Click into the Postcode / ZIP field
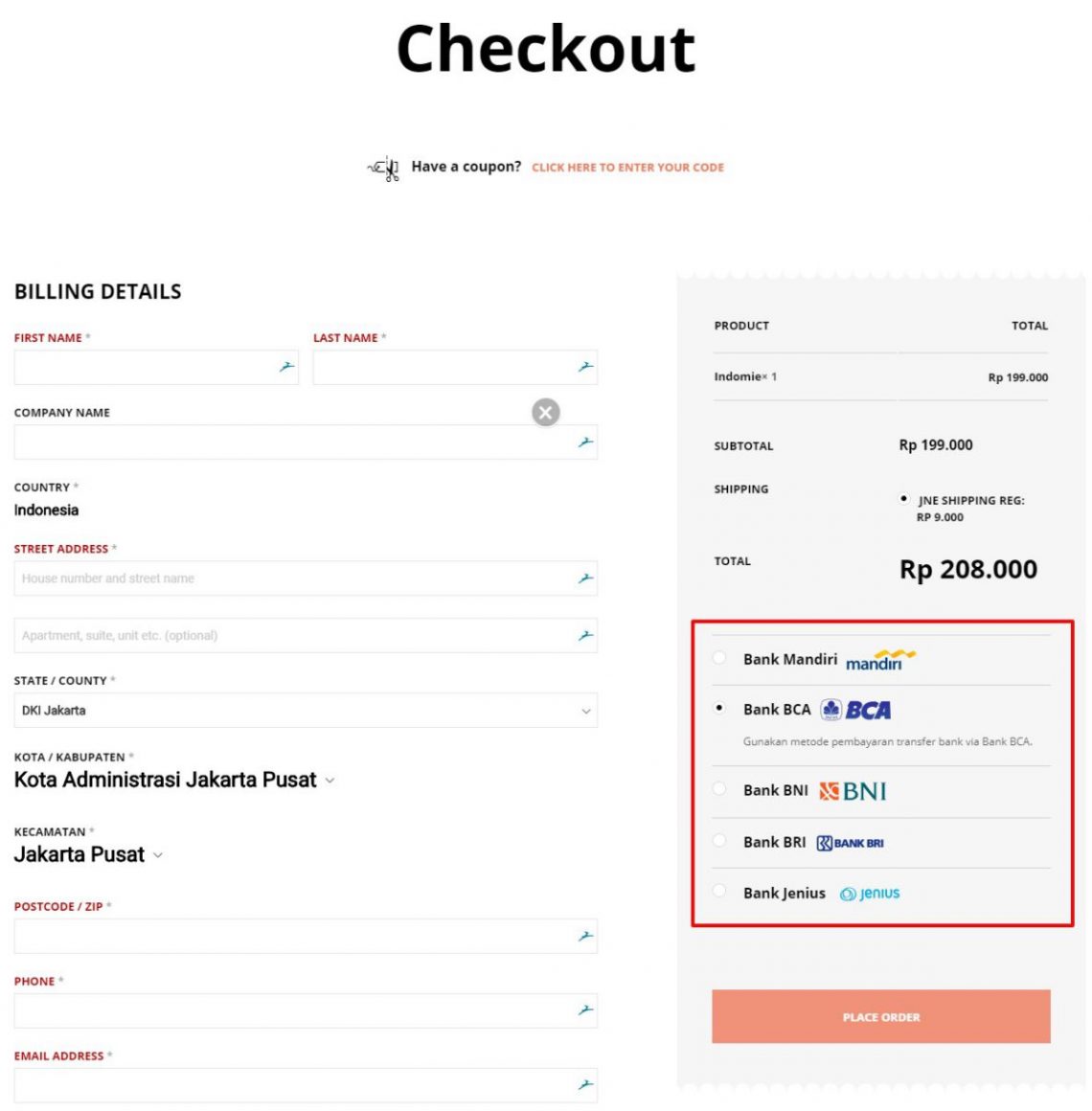This screenshot has width=1092, height=1111. 306,936
